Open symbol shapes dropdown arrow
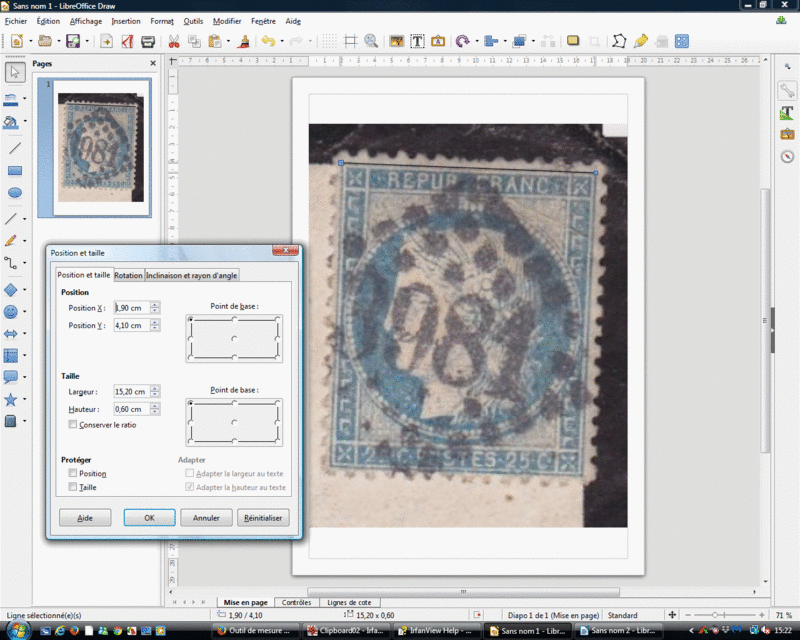Screen dimensions: 800x640 (24, 311)
